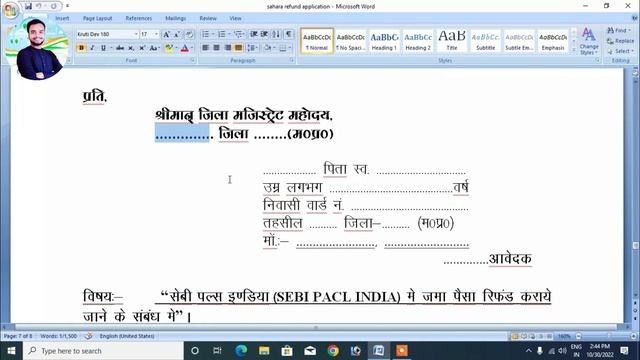Open Chrome from taskbar
Screen dimensions: 640x360
tap(333, 351)
